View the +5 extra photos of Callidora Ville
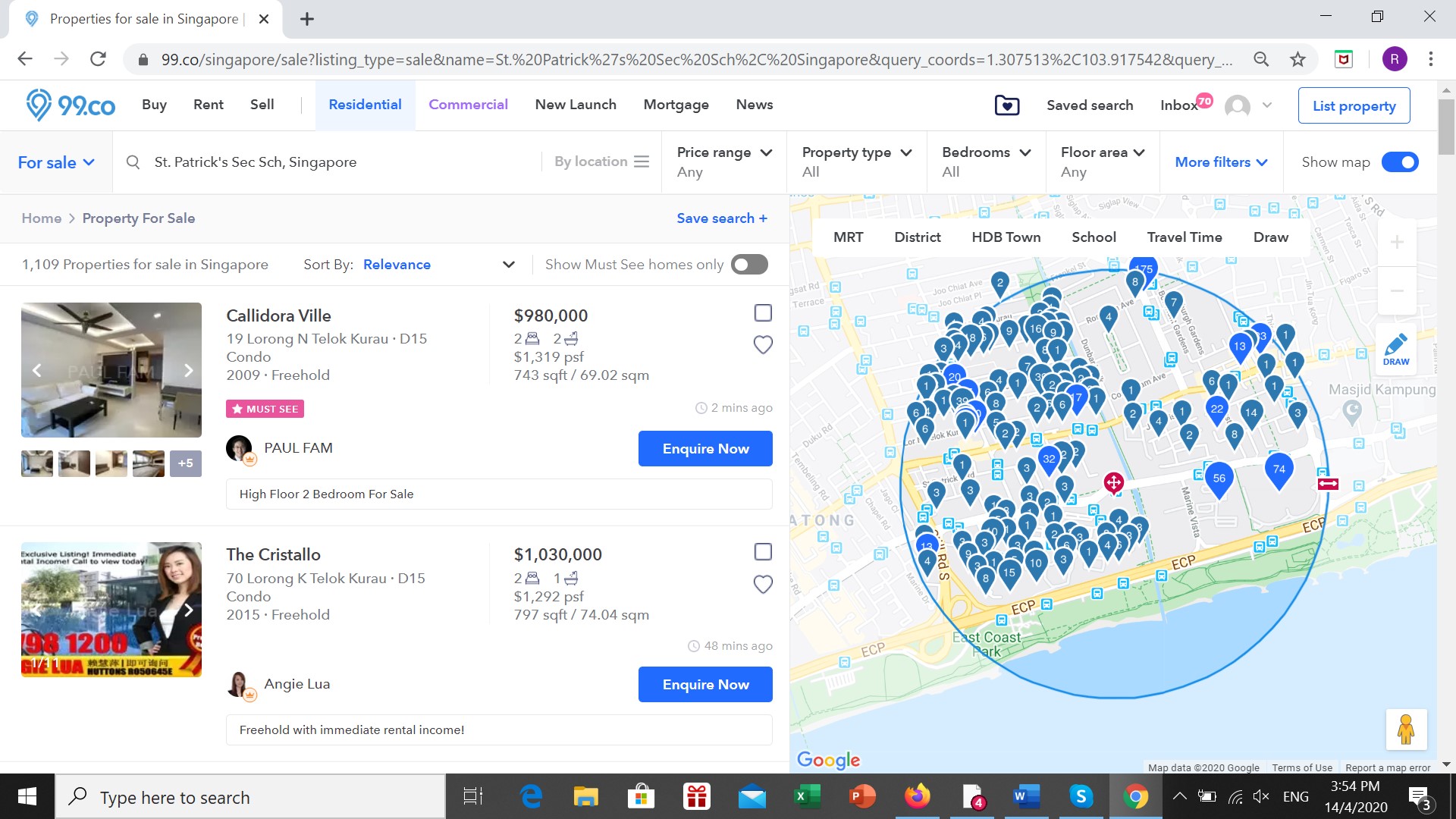Viewport: 1456px width, 819px height. (x=186, y=463)
